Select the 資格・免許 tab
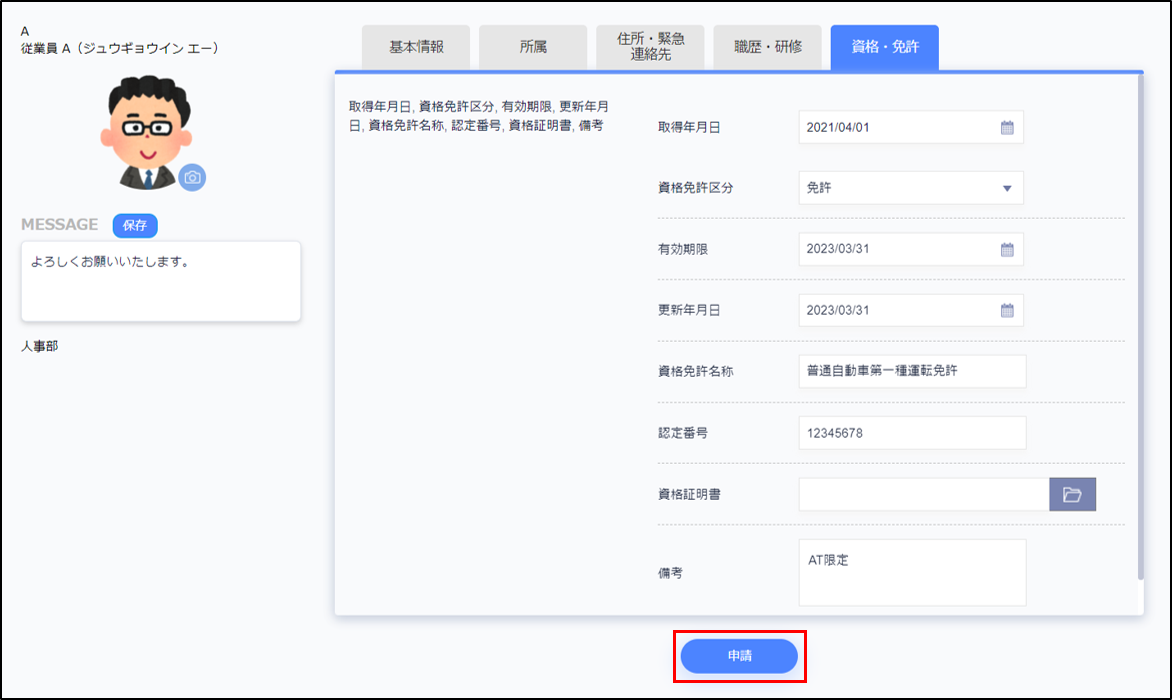The width and height of the screenshot is (1172, 700). [x=884, y=47]
